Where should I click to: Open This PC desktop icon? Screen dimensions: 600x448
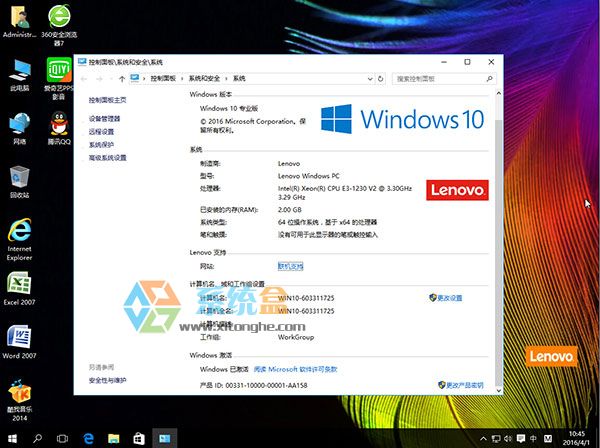coord(19,75)
